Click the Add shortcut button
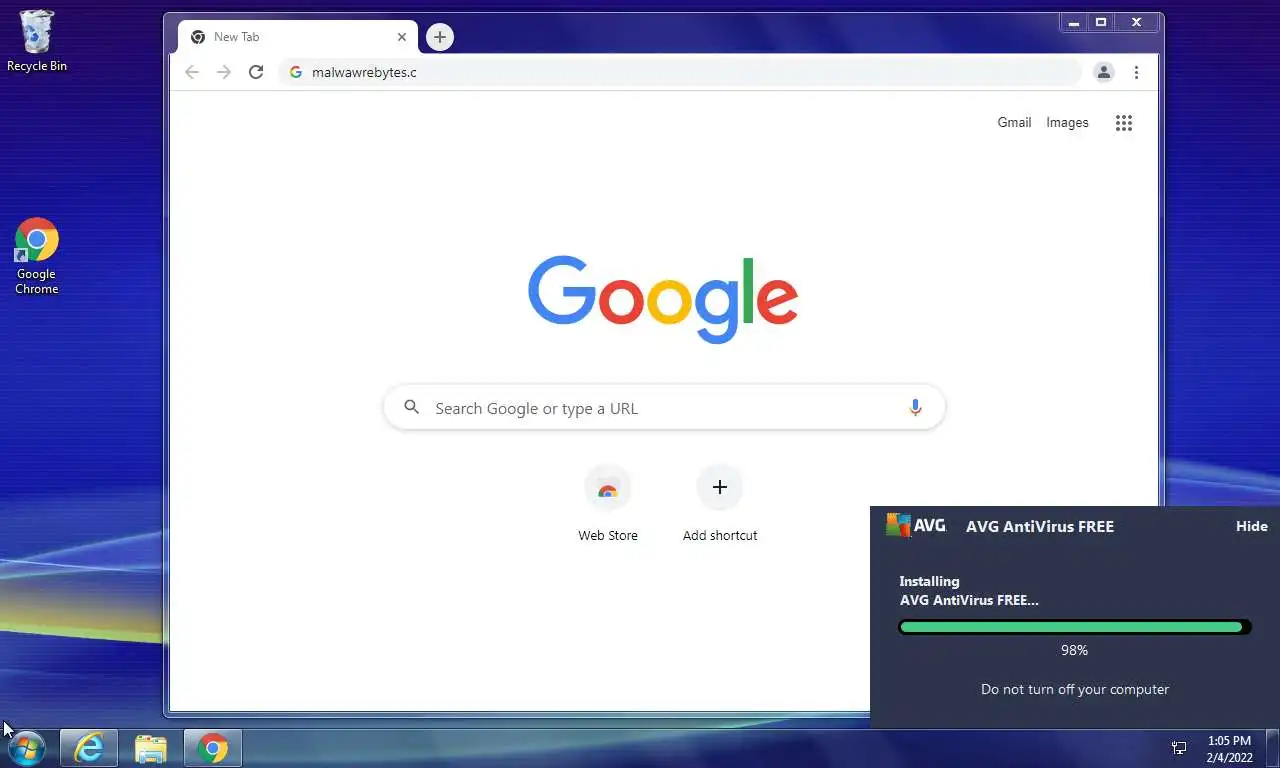1280x768 pixels. [x=720, y=504]
